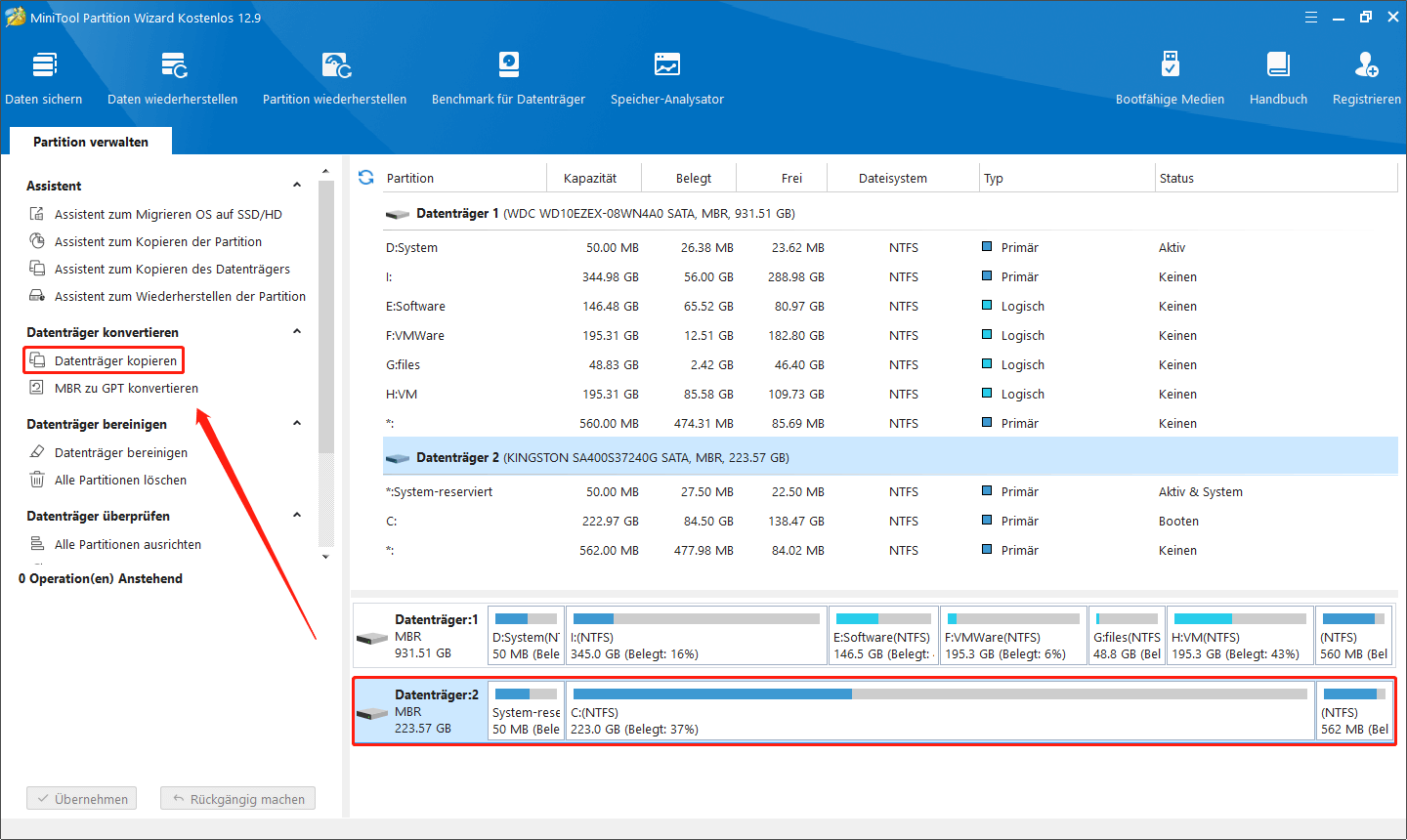Click the sidebar scroll-down arrow
The height and width of the screenshot is (840, 1407).
point(326,557)
